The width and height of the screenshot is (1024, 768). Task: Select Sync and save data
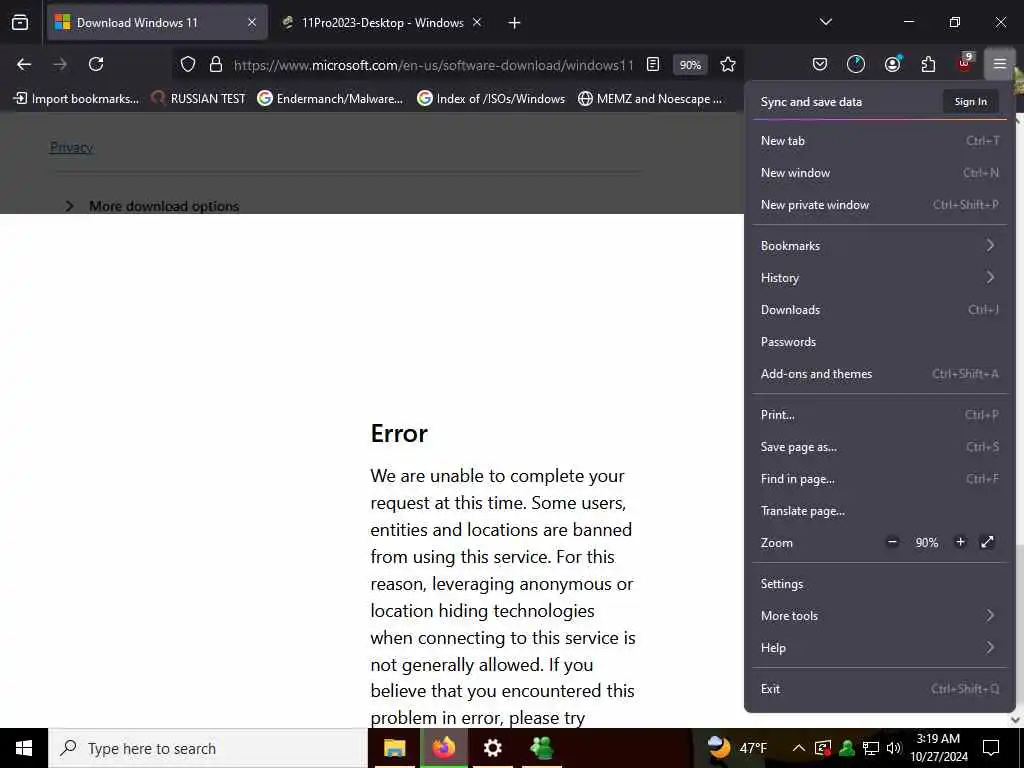(811, 102)
